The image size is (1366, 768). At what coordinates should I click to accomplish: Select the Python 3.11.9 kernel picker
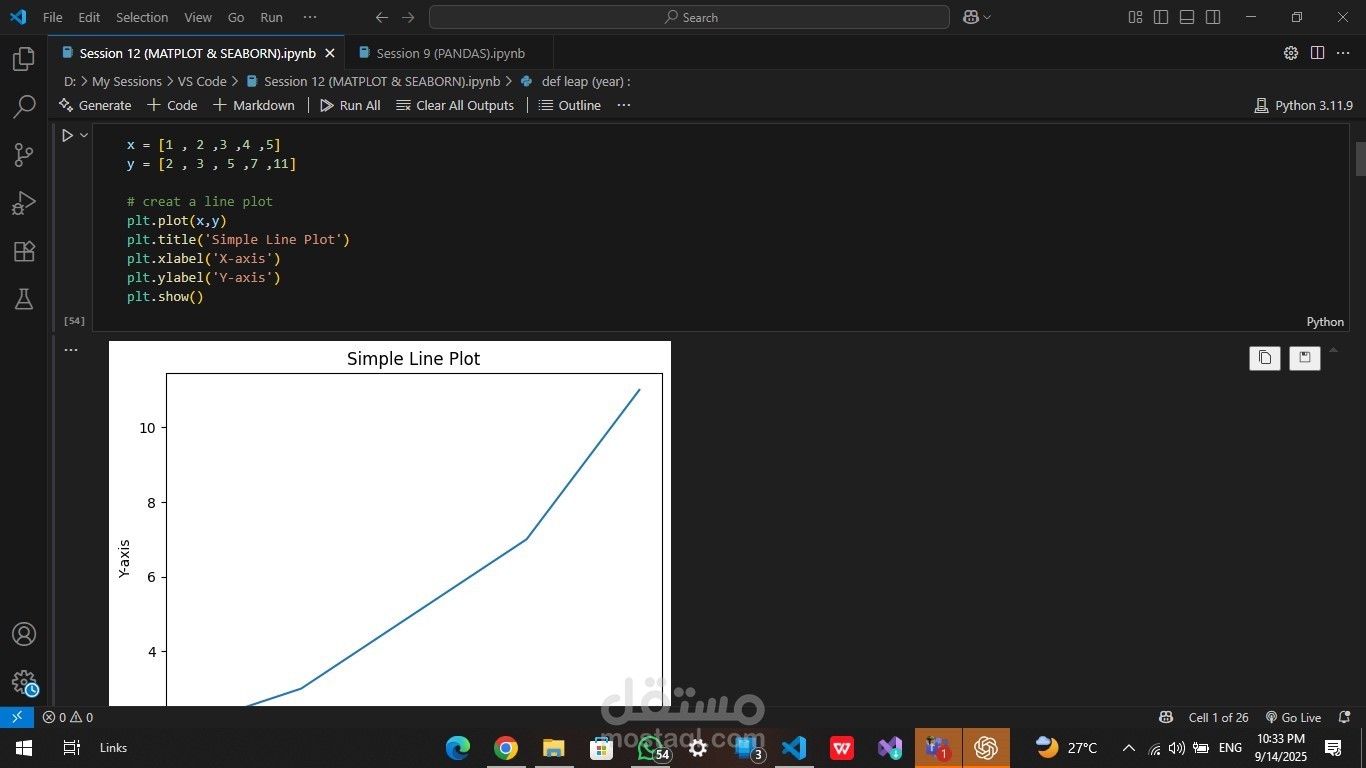[1303, 105]
